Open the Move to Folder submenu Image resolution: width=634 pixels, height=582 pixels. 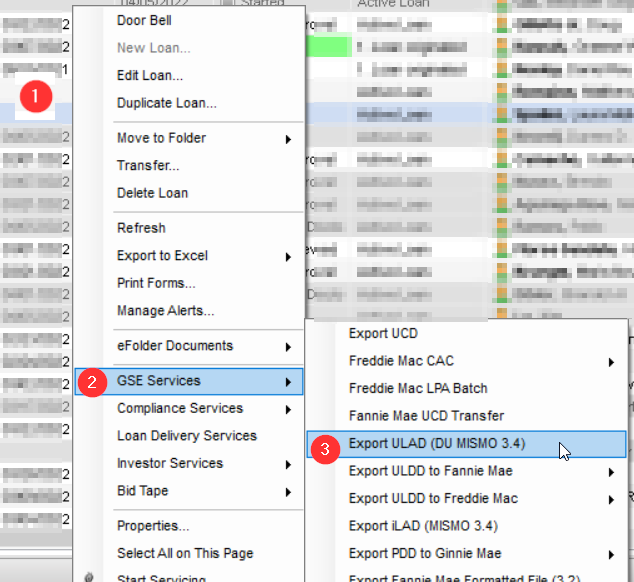pos(188,138)
